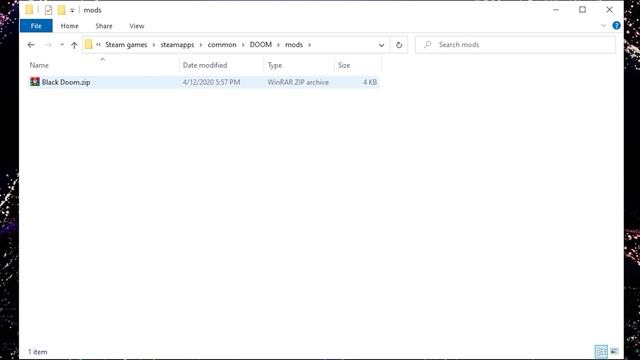The width and height of the screenshot is (640, 360).
Task: Click the Black Doom.zip WinRAR icon
Action: [x=35, y=82]
